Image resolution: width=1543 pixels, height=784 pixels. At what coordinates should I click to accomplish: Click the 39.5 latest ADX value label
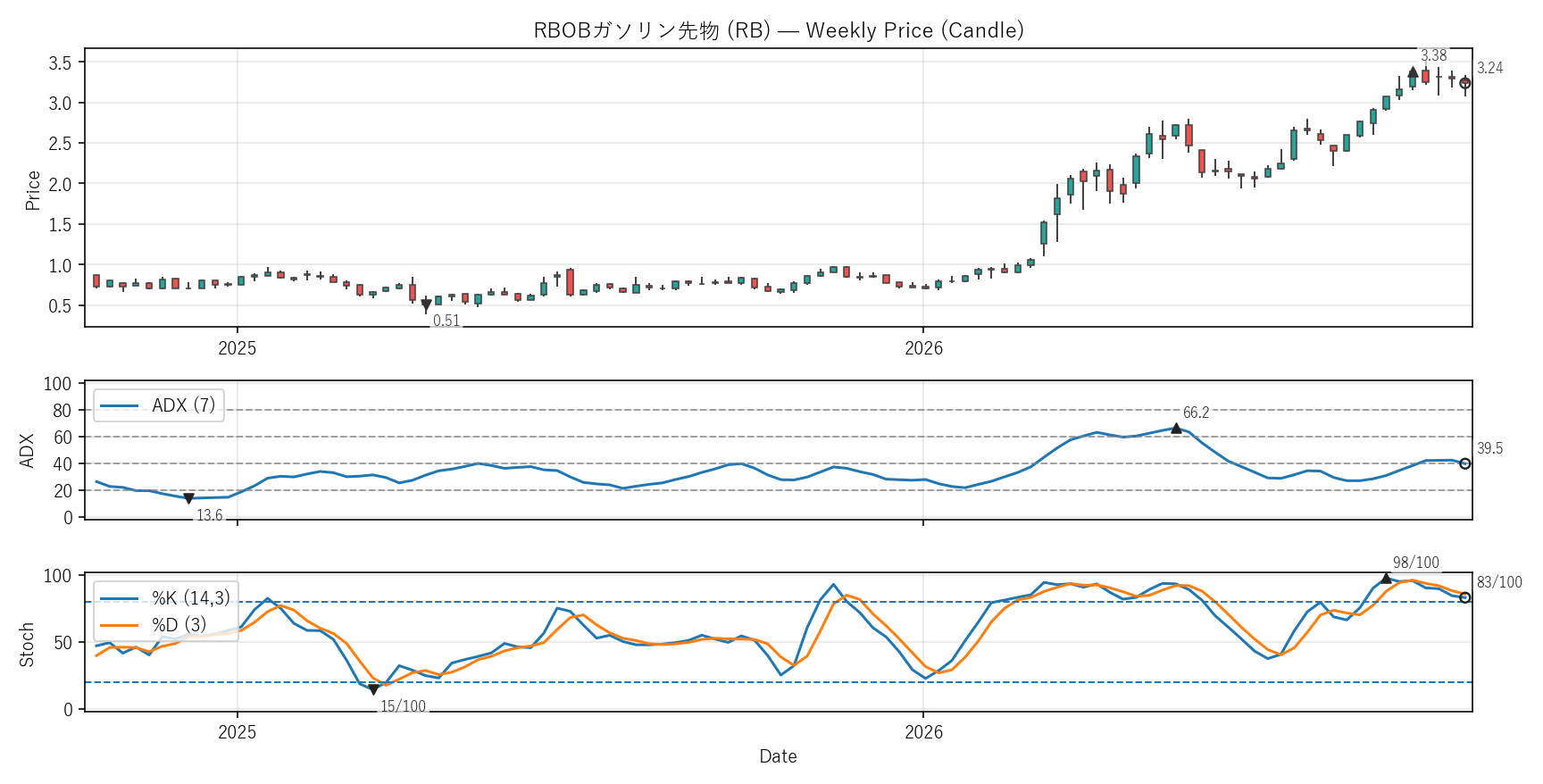click(1489, 448)
